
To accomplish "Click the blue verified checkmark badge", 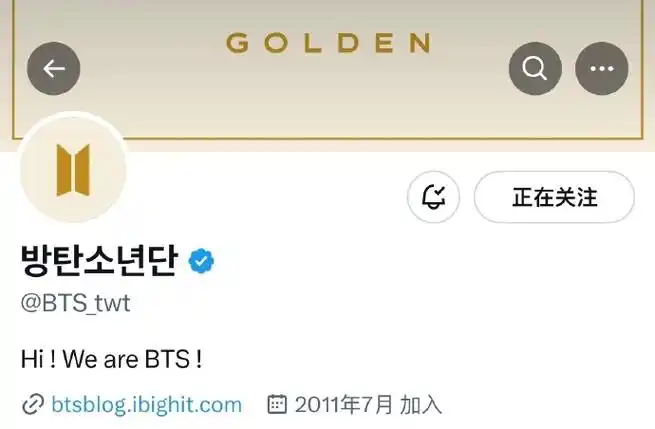I will point(201,261).
